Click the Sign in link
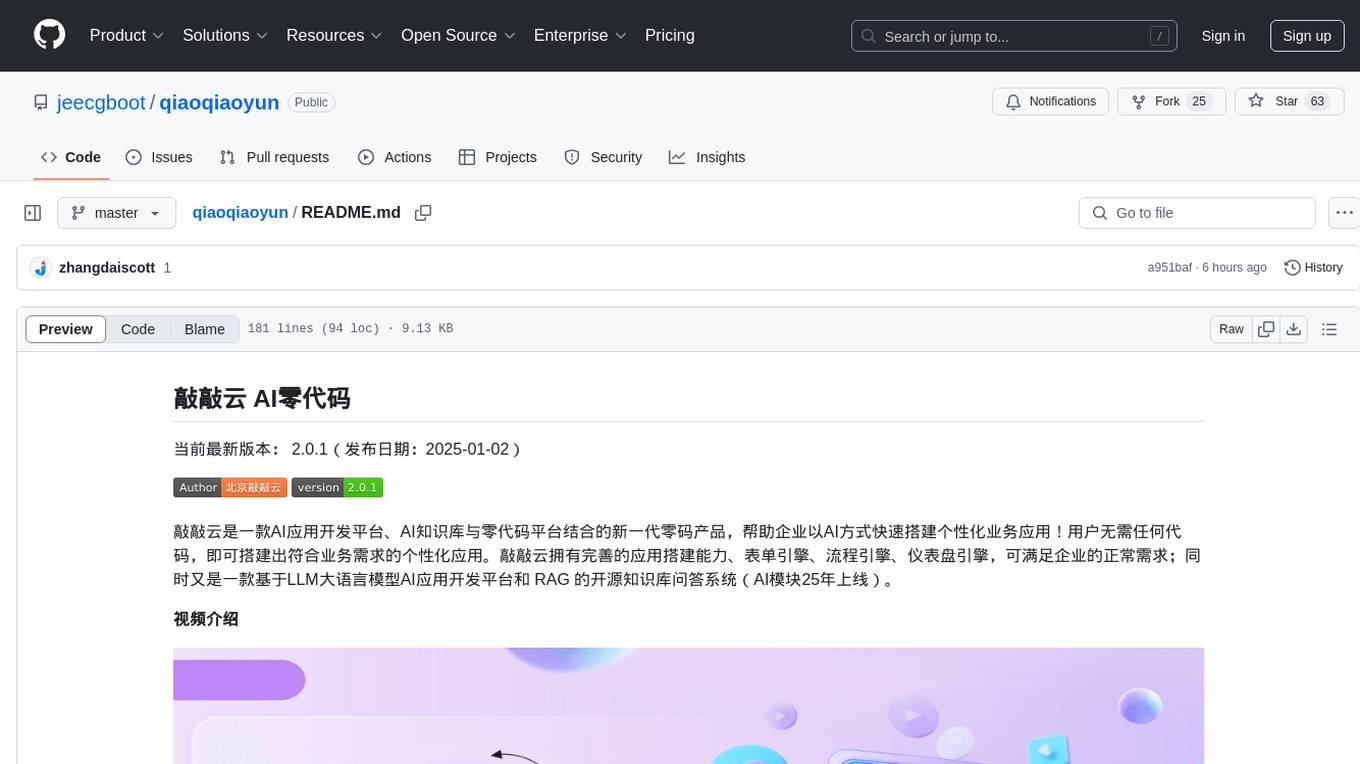The height and width of the screenshot is (764, 1360). (1223, 36)
